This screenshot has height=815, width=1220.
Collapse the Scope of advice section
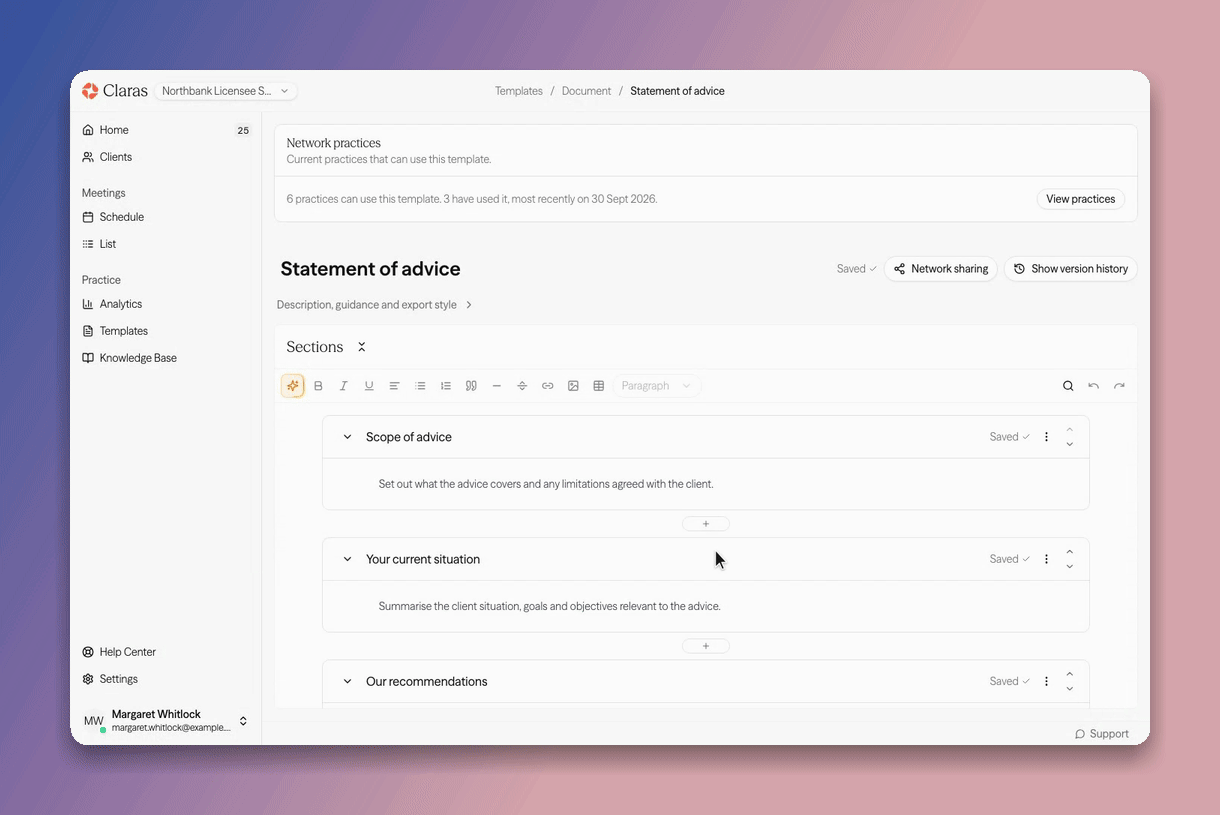pos(348,437)
